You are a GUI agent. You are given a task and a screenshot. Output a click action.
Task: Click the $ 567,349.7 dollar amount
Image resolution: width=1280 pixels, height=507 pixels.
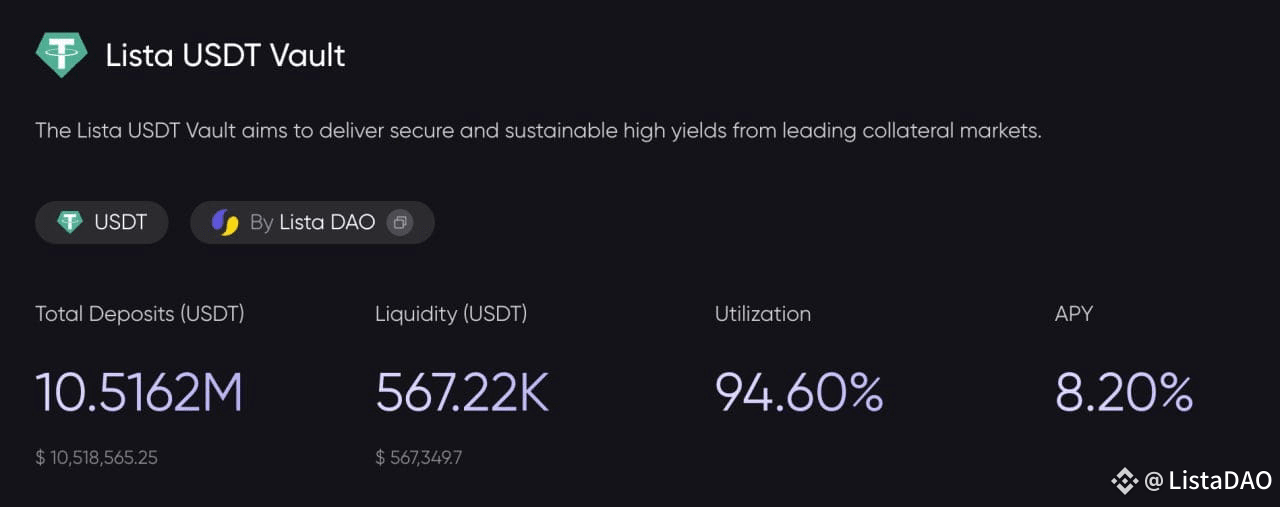pos(418,458)
